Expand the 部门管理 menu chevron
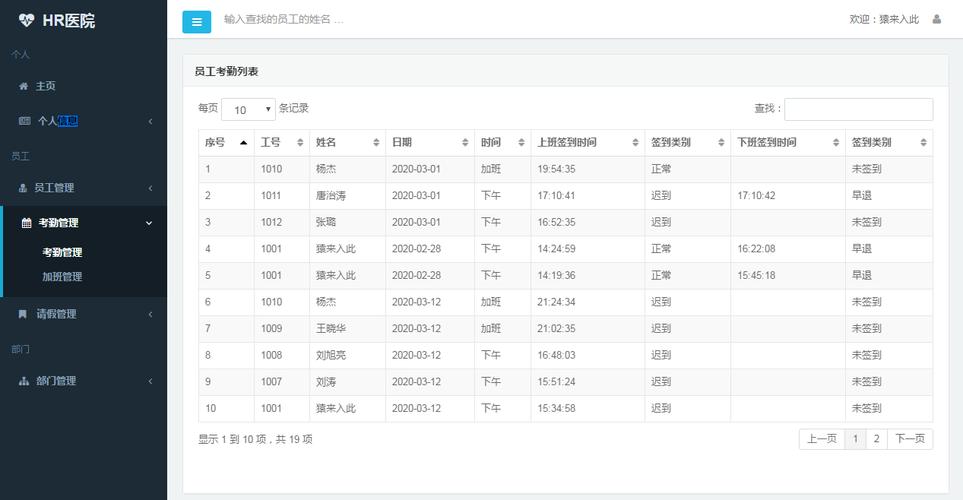Image resolution: width=963 pixels, height=500 pixels. 150,381
